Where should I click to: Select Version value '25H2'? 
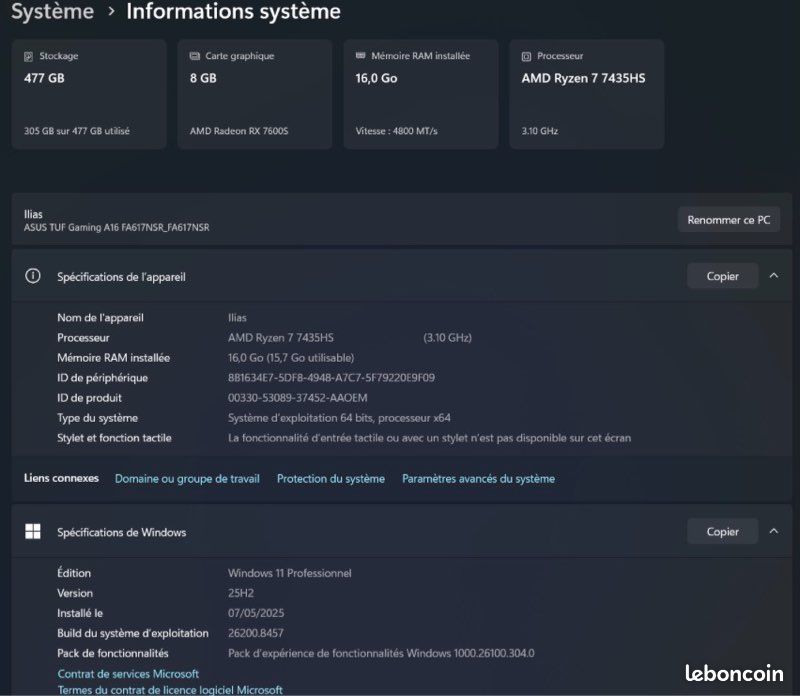[241, 593]
